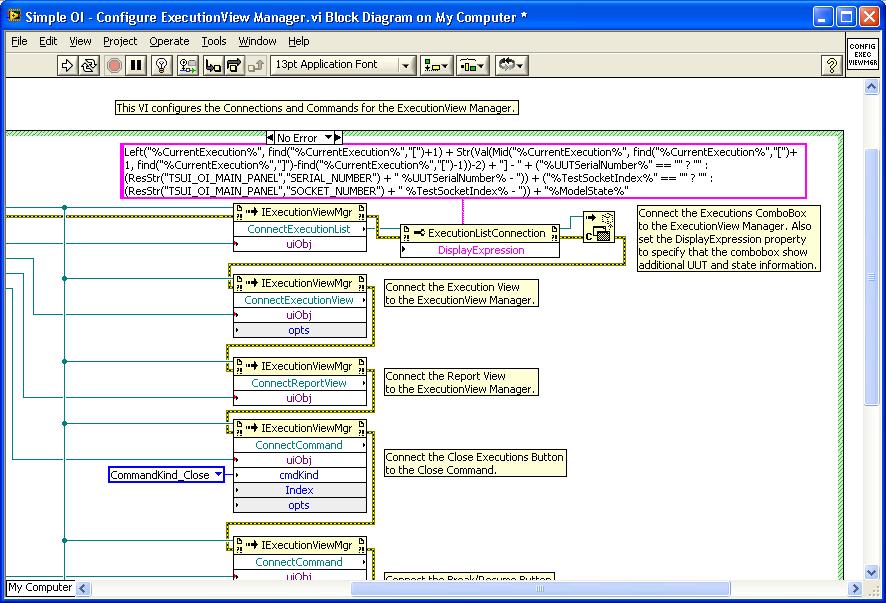Click the ConnectExecutionView method name

tap(299, 300)
